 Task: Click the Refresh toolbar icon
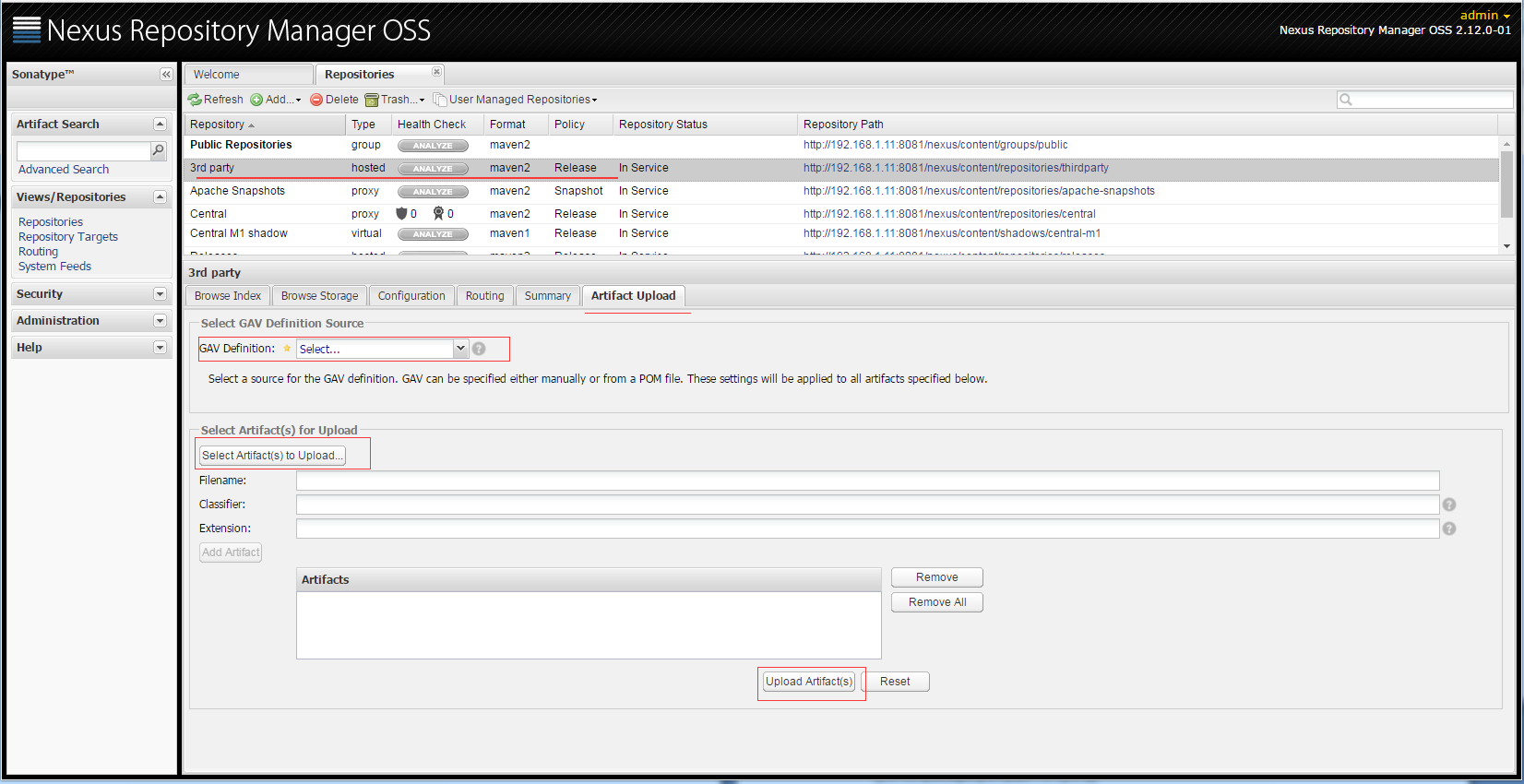pyautogui.click(x=195, y=100)
